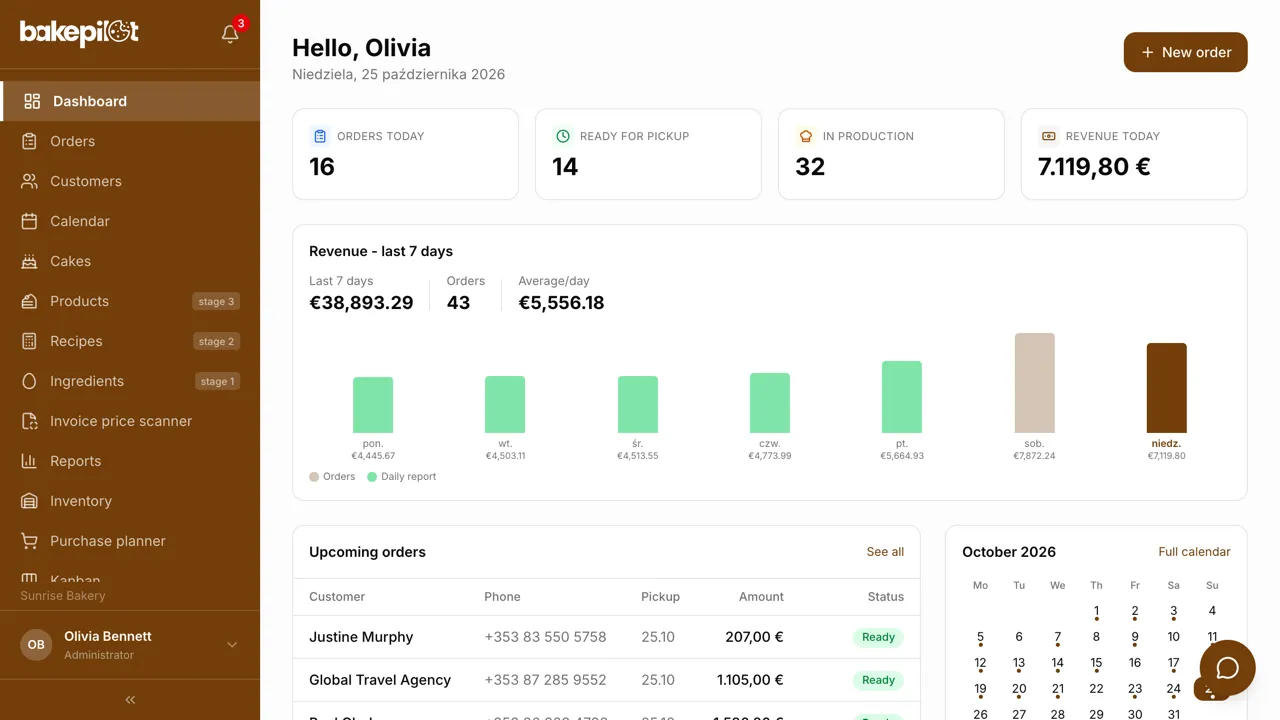The height and width of the screenshot is (720, 1280).
Task: Go to the Customers page
Action: (130, 181)
